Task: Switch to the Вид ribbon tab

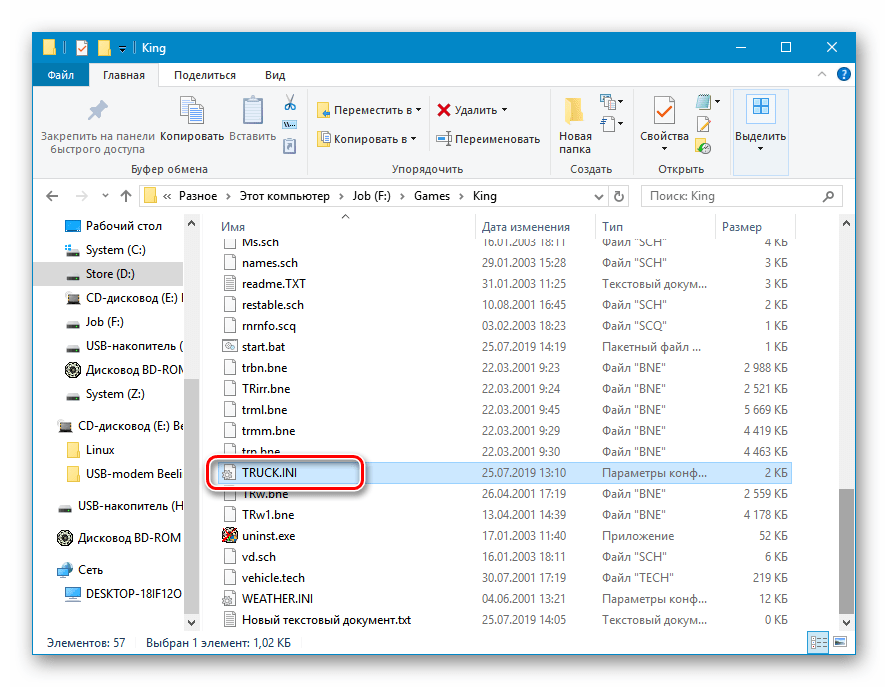Action: point(275,75)
